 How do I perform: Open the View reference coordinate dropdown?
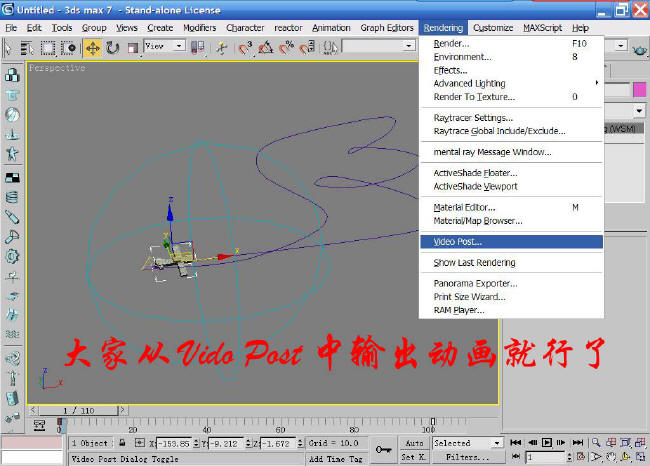point(164,46)
